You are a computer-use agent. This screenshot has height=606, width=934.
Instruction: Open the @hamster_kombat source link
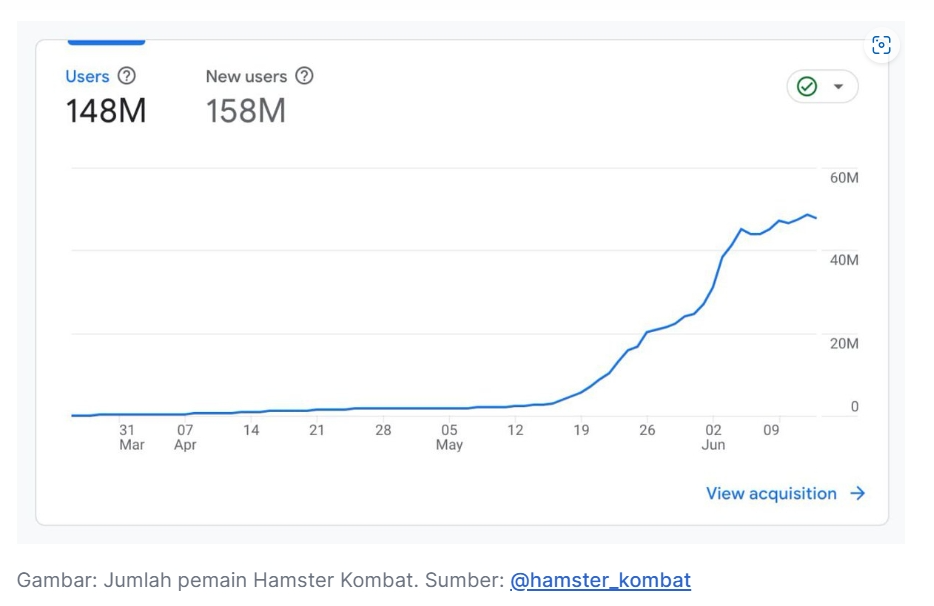point(600,580)
